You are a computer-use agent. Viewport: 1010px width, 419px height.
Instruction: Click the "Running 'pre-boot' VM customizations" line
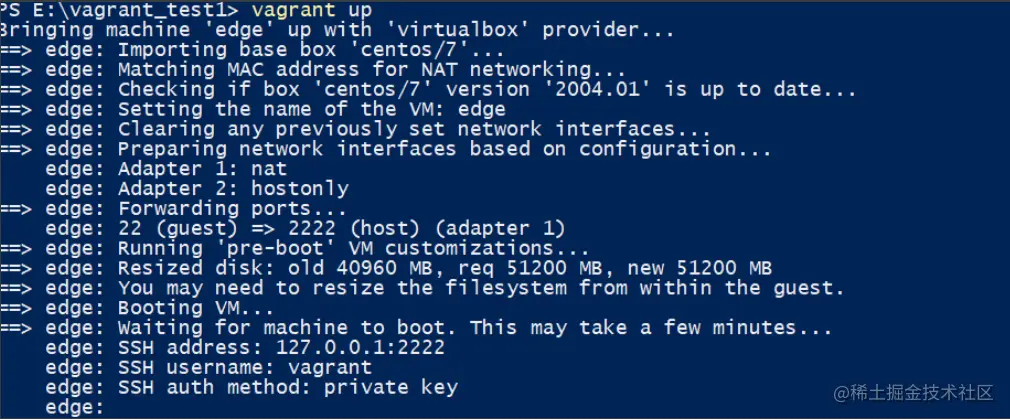pyautogui.click(x=354, y=248)
